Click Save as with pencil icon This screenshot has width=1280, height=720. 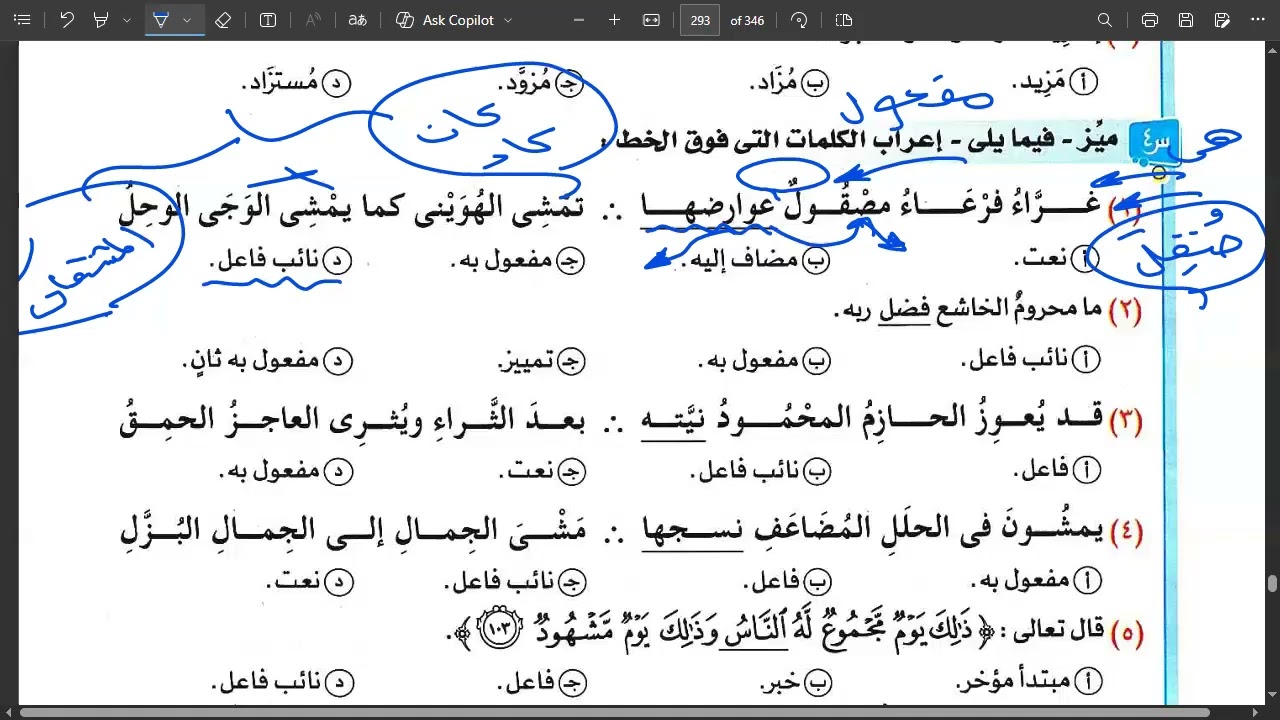(x=1222, y=20)
